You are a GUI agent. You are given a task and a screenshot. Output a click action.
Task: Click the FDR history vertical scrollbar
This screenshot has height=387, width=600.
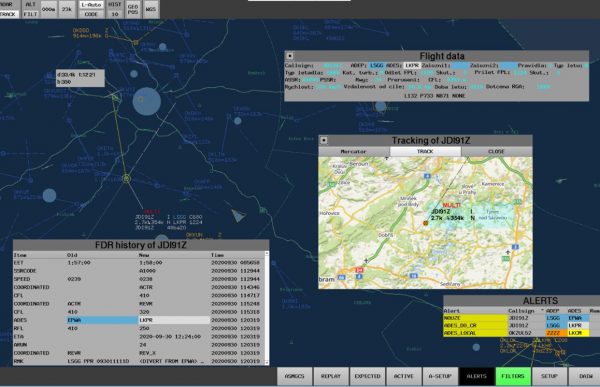click(267, 307)
